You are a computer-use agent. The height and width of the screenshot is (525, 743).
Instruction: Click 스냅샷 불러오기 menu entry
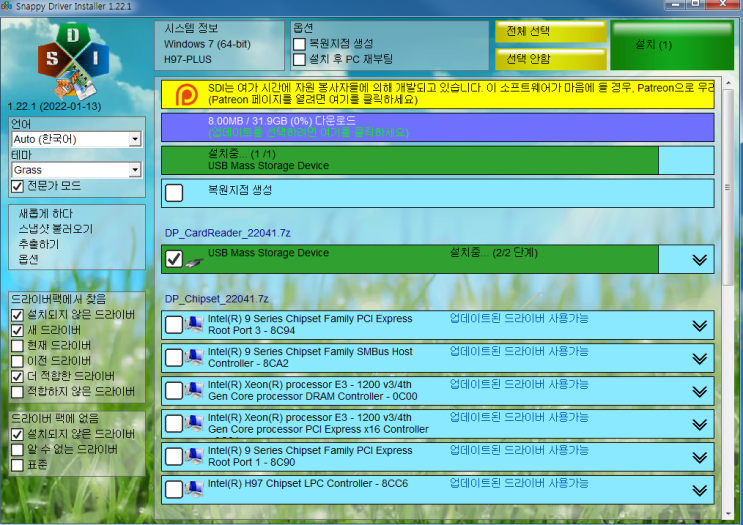[55, 229]
